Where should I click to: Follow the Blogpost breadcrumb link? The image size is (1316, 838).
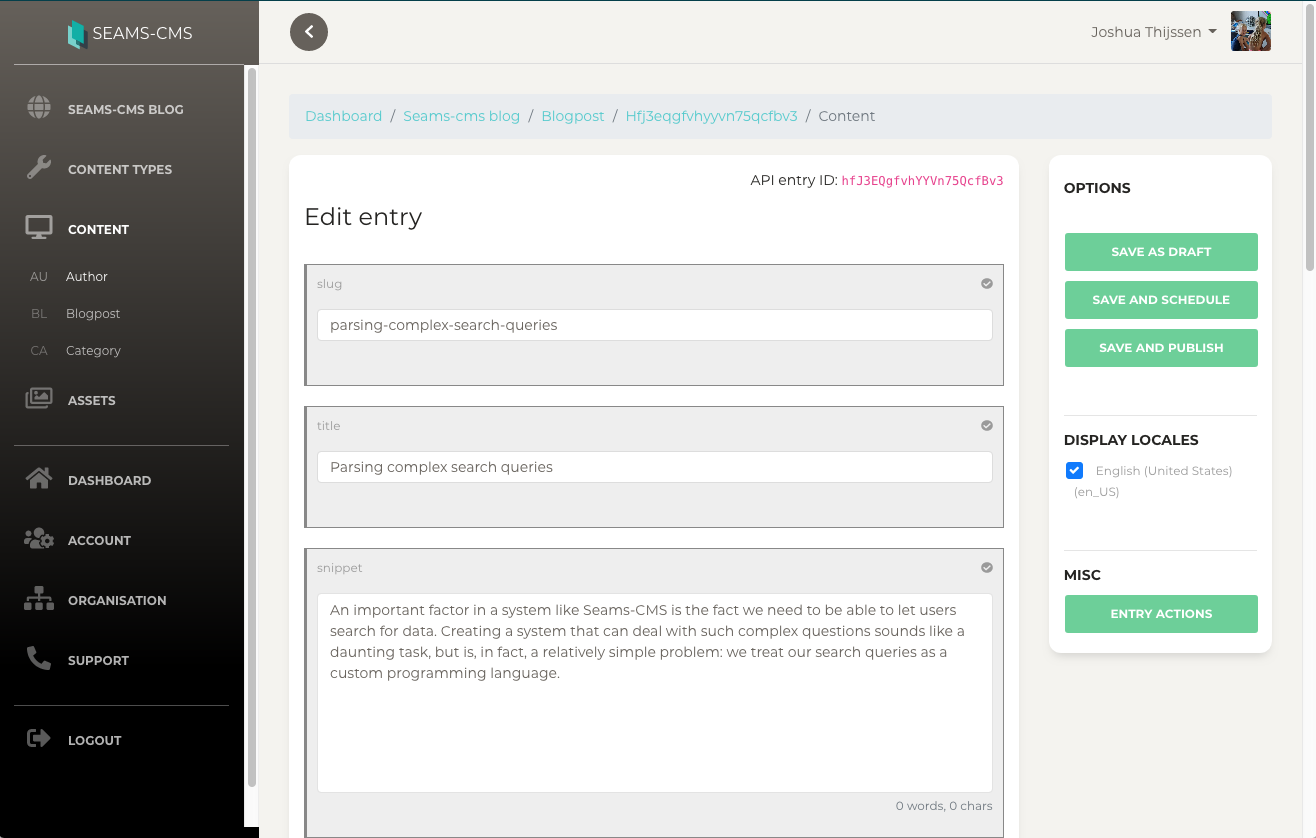pos(573,116)
